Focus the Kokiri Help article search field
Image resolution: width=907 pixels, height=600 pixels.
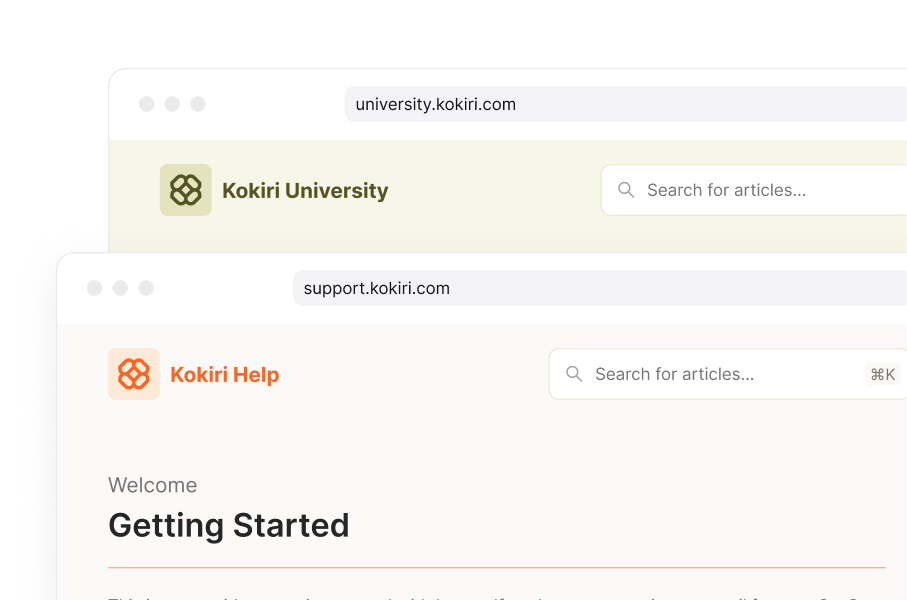728,374
